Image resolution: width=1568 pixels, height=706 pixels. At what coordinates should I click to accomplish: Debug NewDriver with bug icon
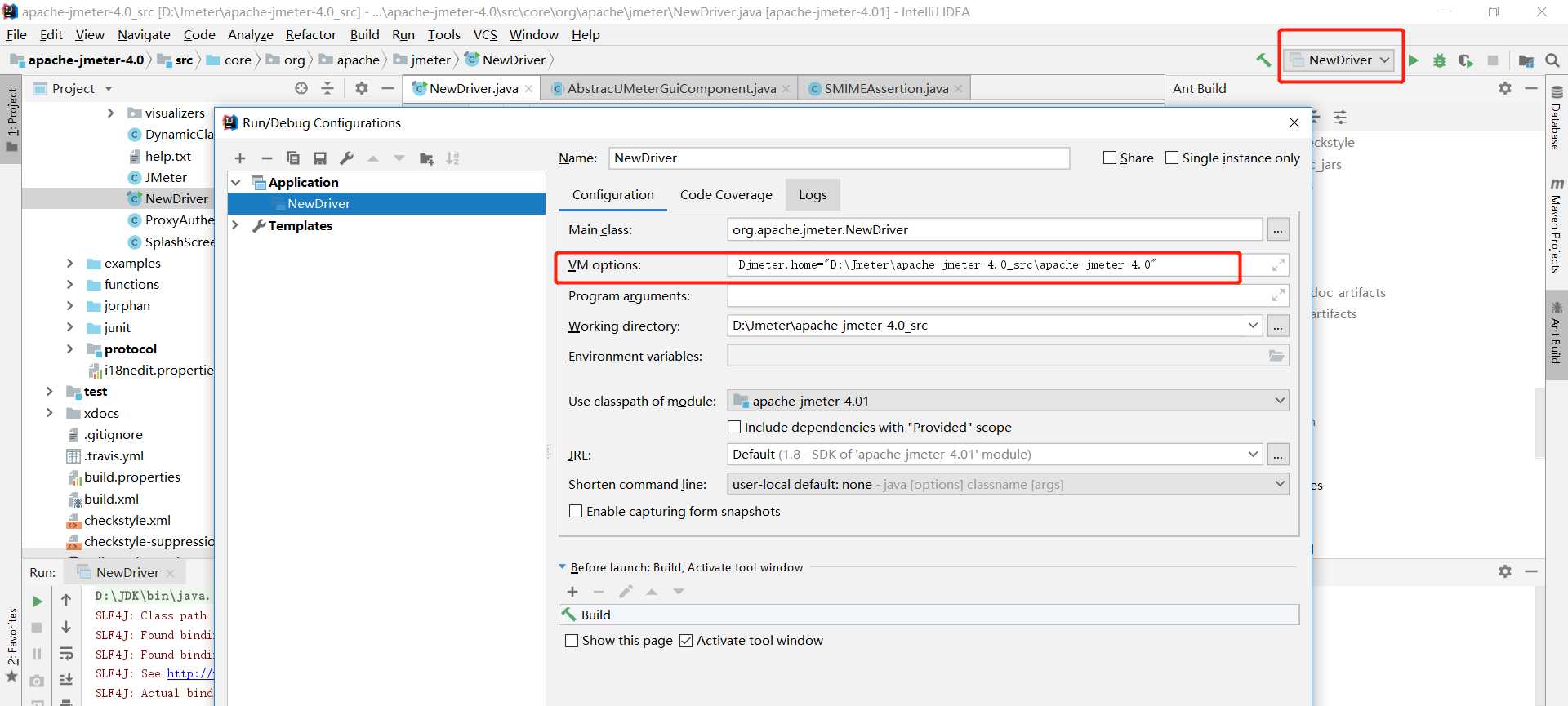1440,60
